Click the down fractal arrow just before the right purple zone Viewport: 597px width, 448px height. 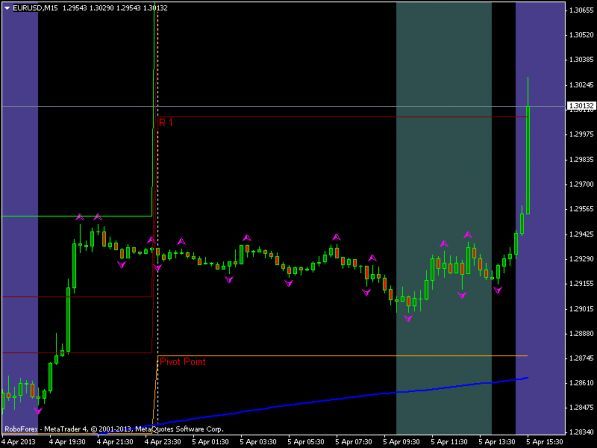[497, 290]
